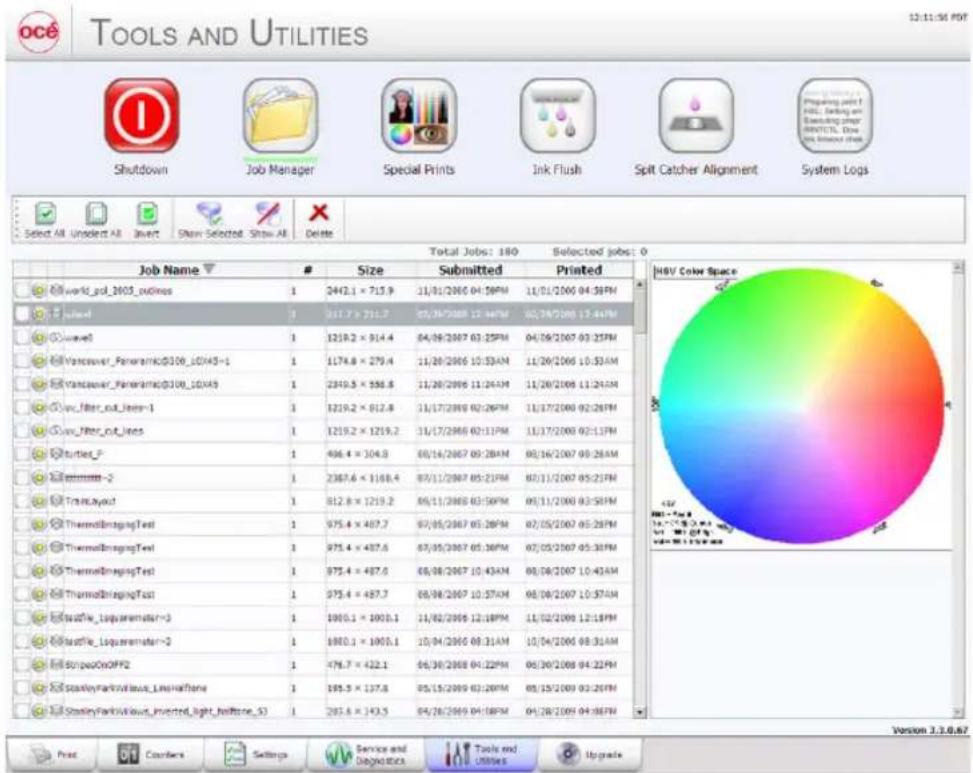The height and width of the screenshot is (773, 973).
Task: Click the job list scrollbar down arrow
Action: pyautogui.click(x=640, y=713)
